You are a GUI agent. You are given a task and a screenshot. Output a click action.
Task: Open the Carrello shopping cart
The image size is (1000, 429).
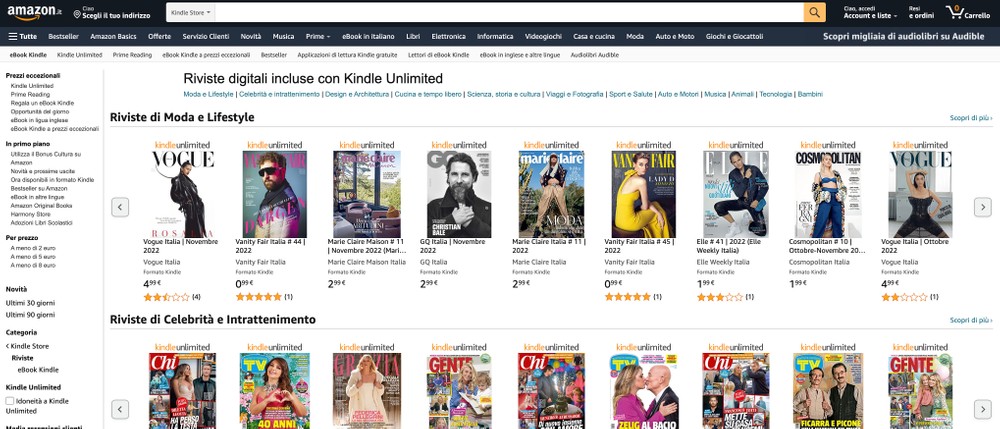[x=968, y=12]
